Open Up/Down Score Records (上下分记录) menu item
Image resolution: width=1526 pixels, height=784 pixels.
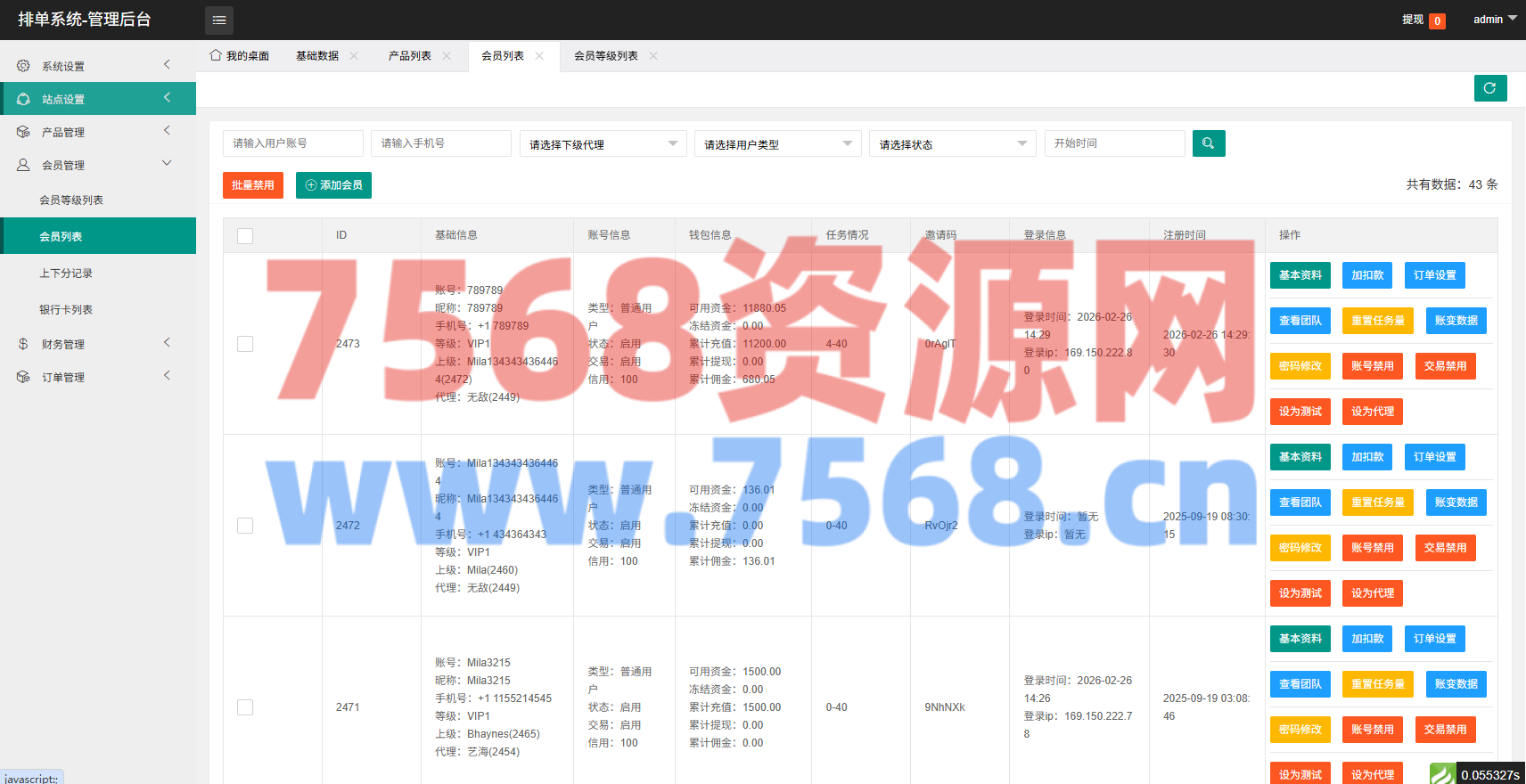coord(66,274)
